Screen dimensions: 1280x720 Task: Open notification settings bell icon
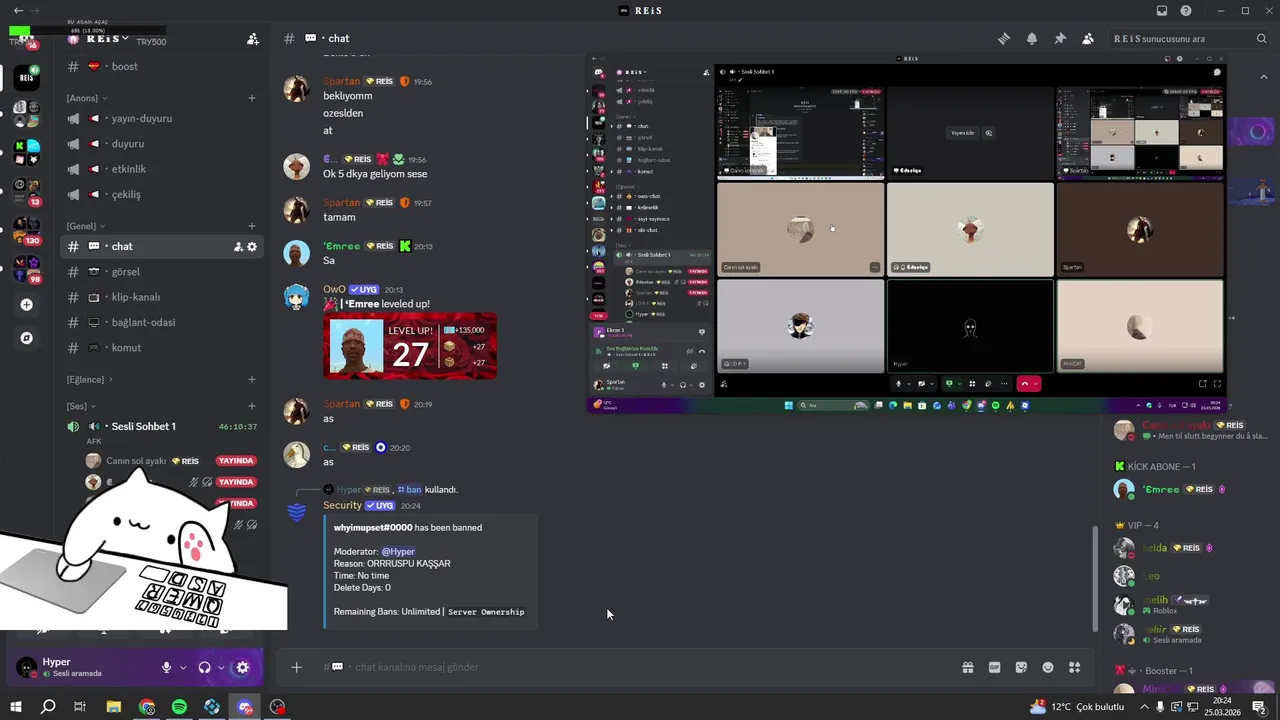[1032, 39]
